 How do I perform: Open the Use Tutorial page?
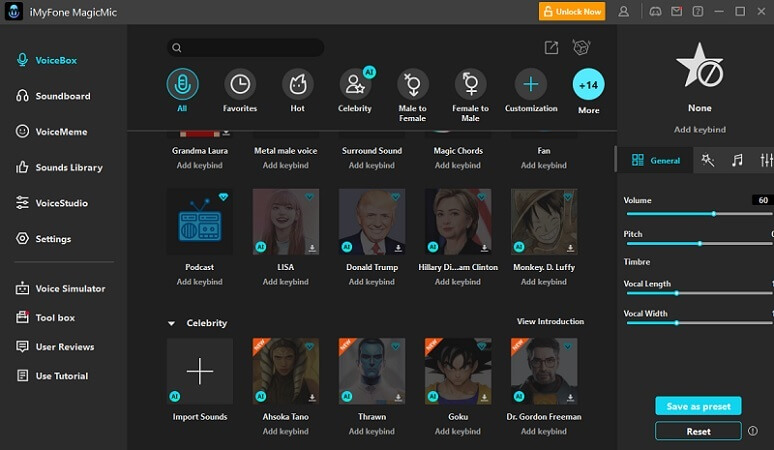tap(52, 375)
